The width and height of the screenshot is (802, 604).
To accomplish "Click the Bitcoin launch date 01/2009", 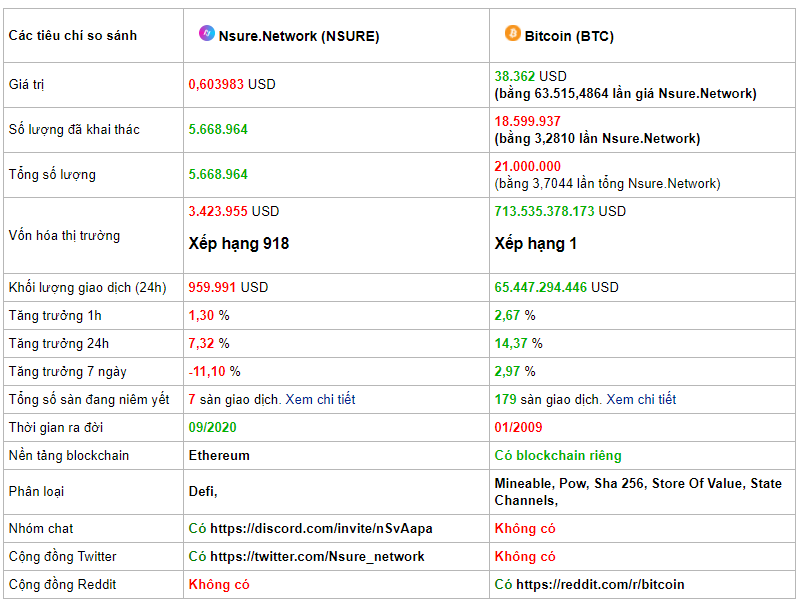I will [x=518, y=428].
